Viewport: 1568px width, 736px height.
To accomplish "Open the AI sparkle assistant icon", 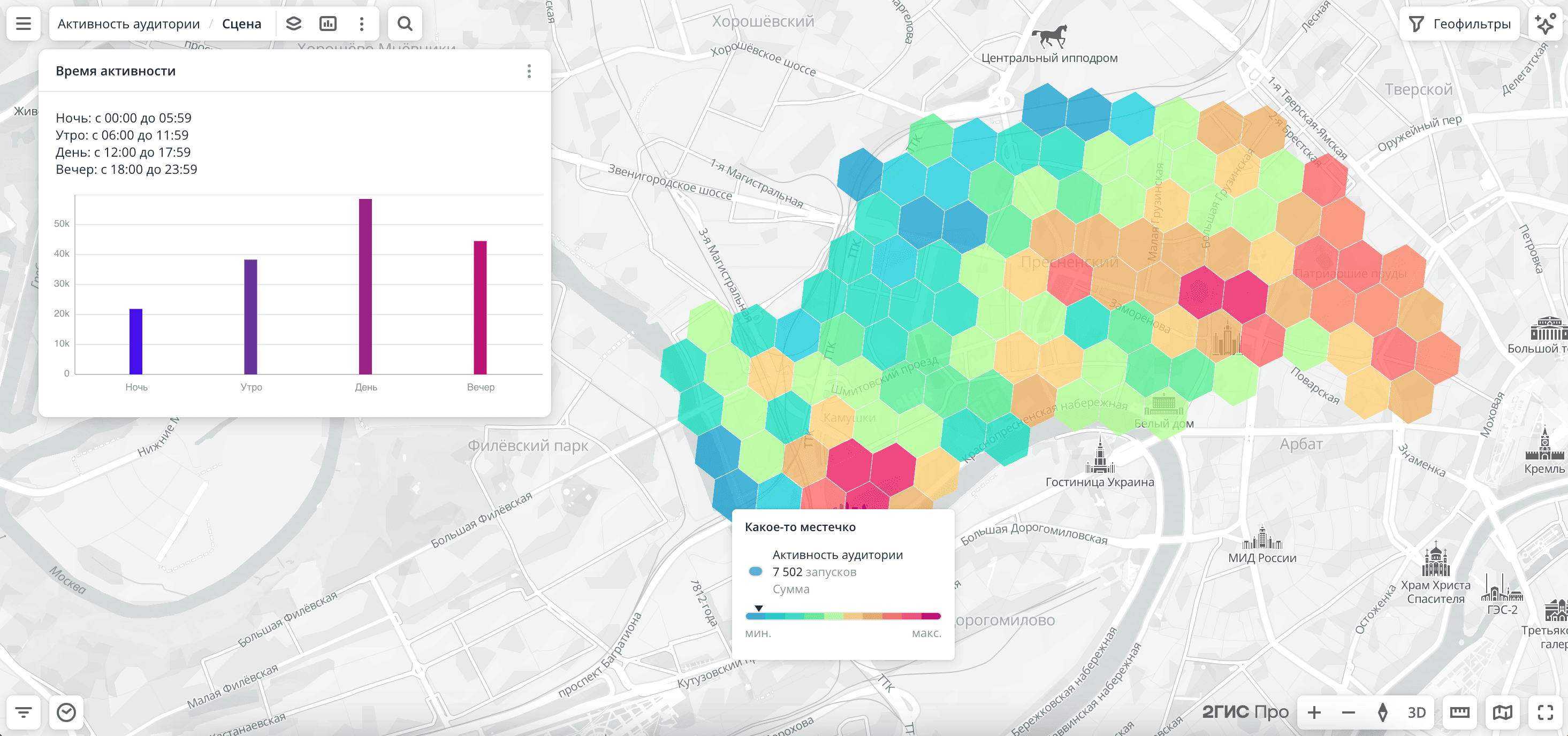I will coord(1546,24).
